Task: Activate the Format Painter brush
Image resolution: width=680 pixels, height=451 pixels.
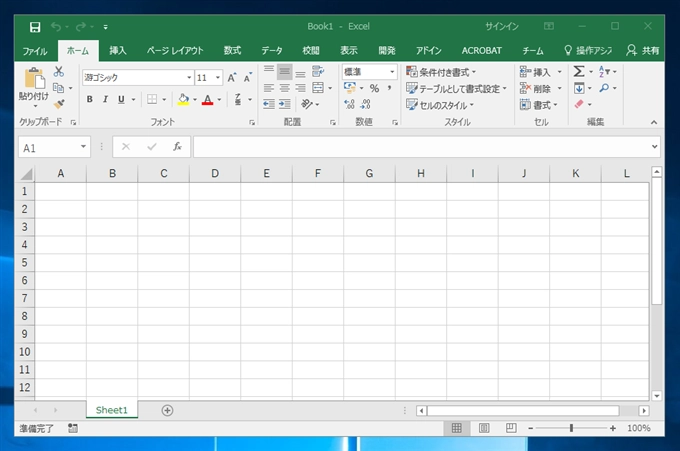Action: 59,104
